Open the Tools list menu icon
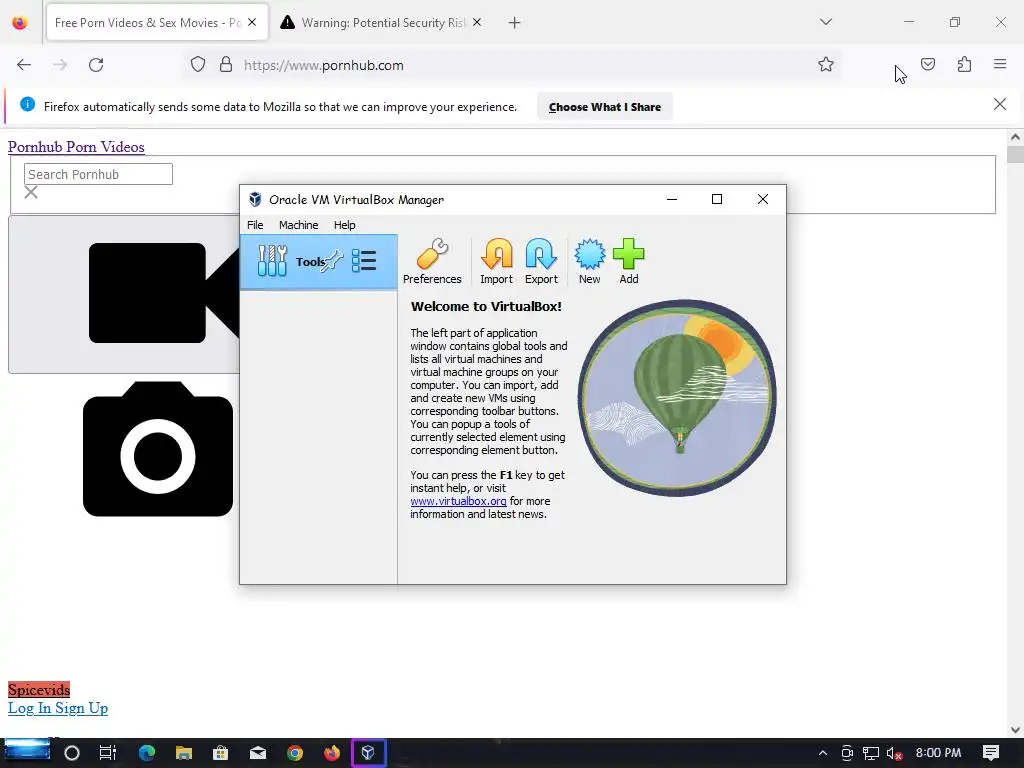This screenshot has height=768, width=1024. (364, 261)
